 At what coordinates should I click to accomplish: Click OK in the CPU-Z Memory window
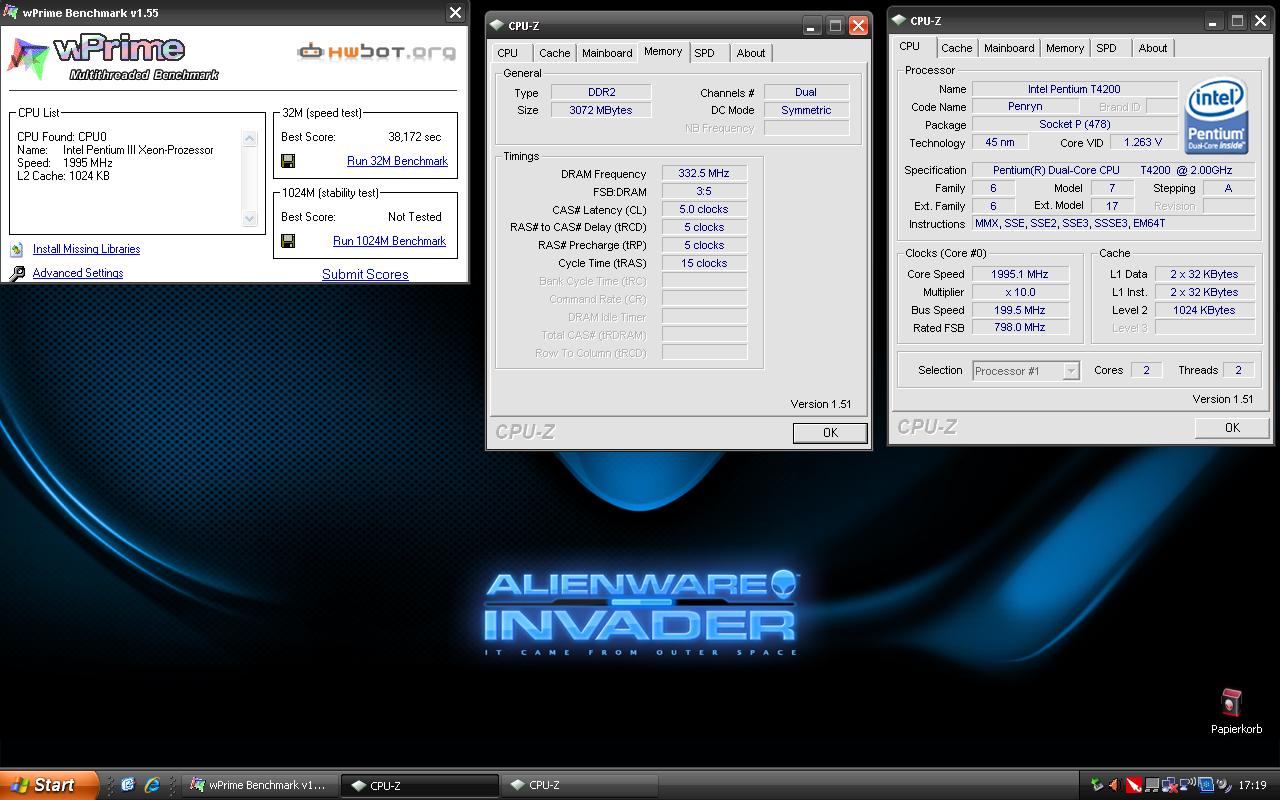point(830,433)
